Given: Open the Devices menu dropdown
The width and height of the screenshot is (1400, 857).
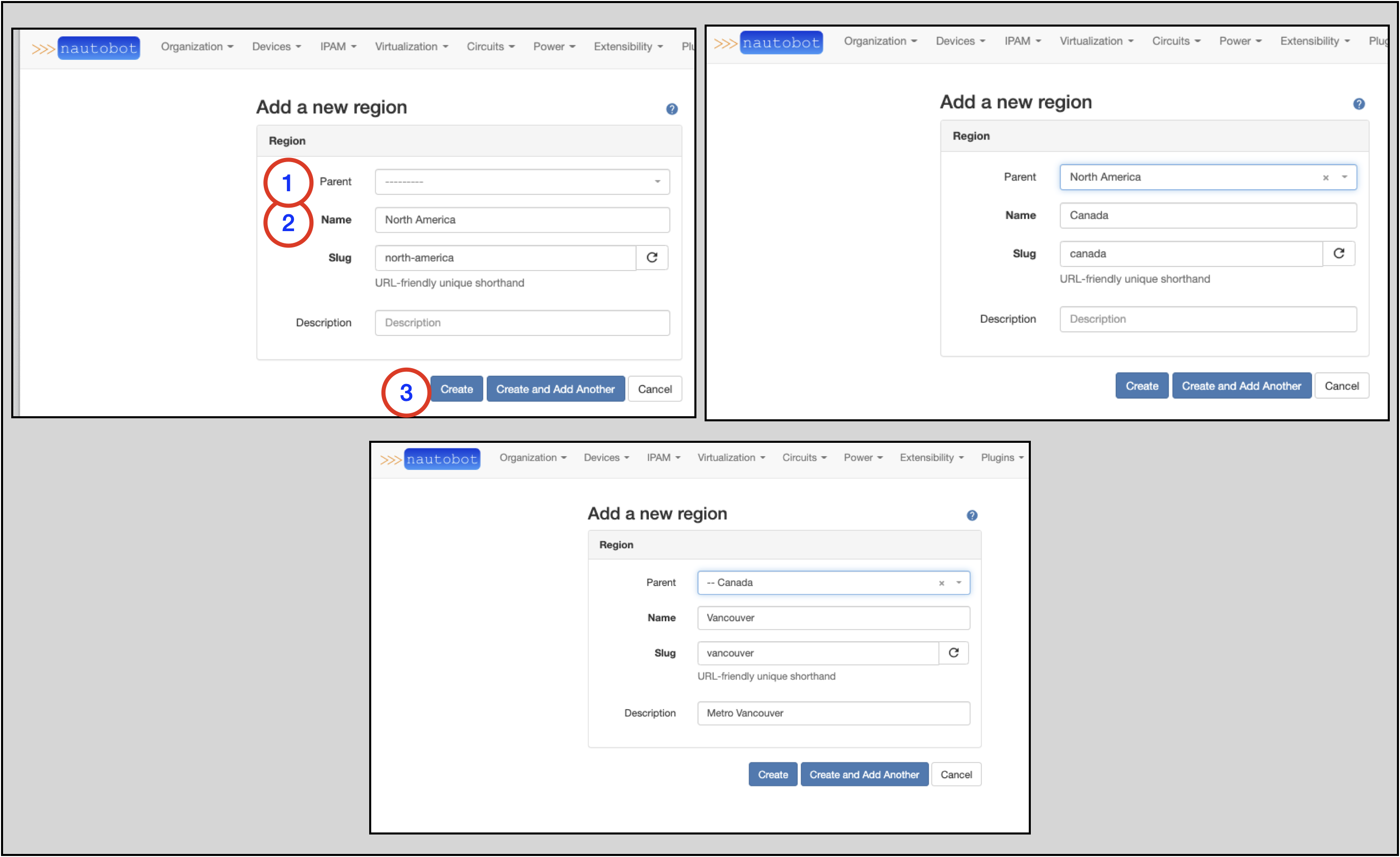Looking at the screenshot, I should pyautogui.click(x=278, y=43).
